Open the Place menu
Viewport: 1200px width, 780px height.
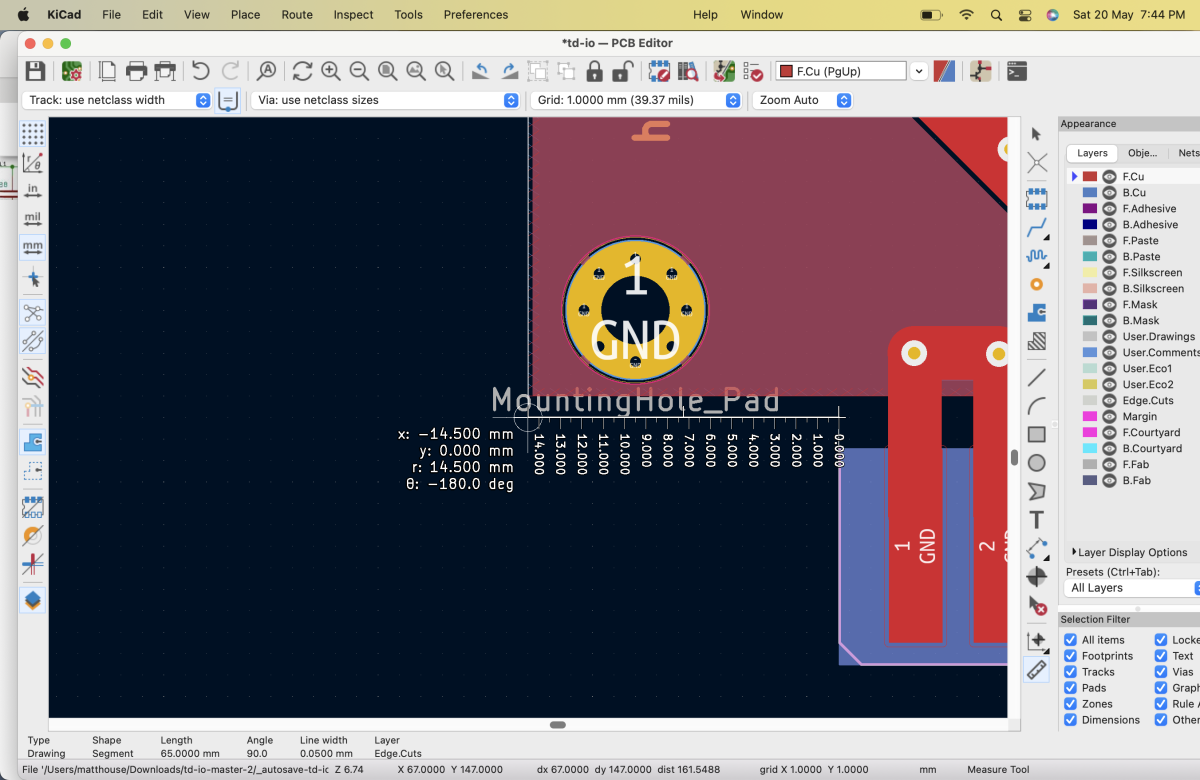[245, 15]
